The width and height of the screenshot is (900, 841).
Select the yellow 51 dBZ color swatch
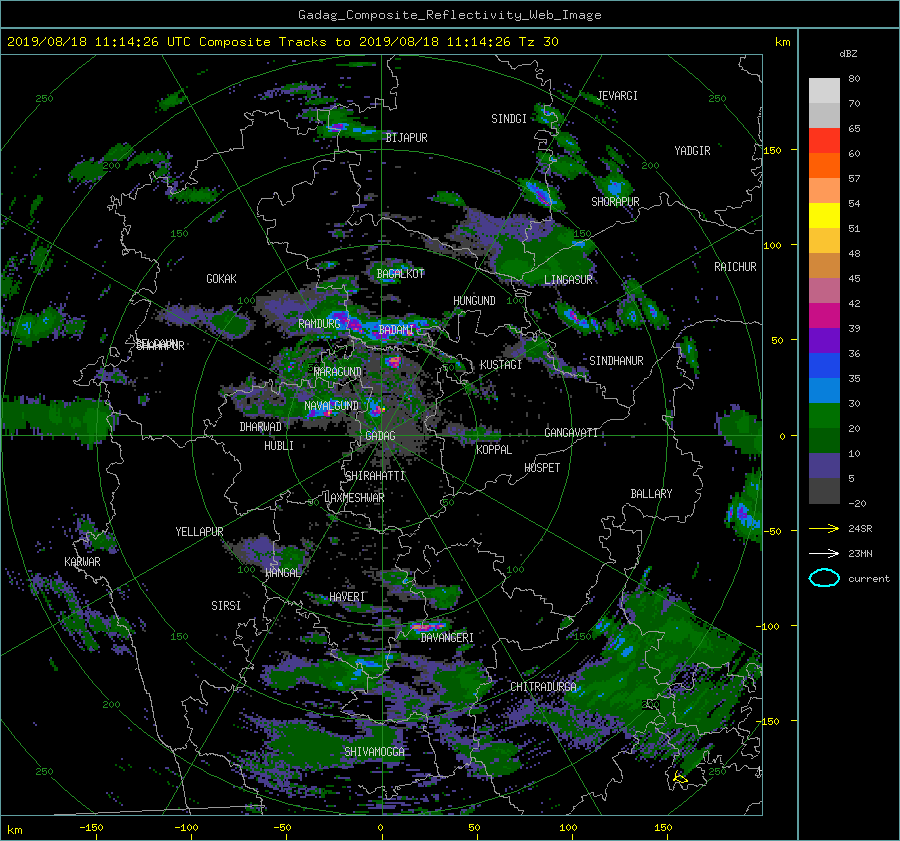pos(824,215)
